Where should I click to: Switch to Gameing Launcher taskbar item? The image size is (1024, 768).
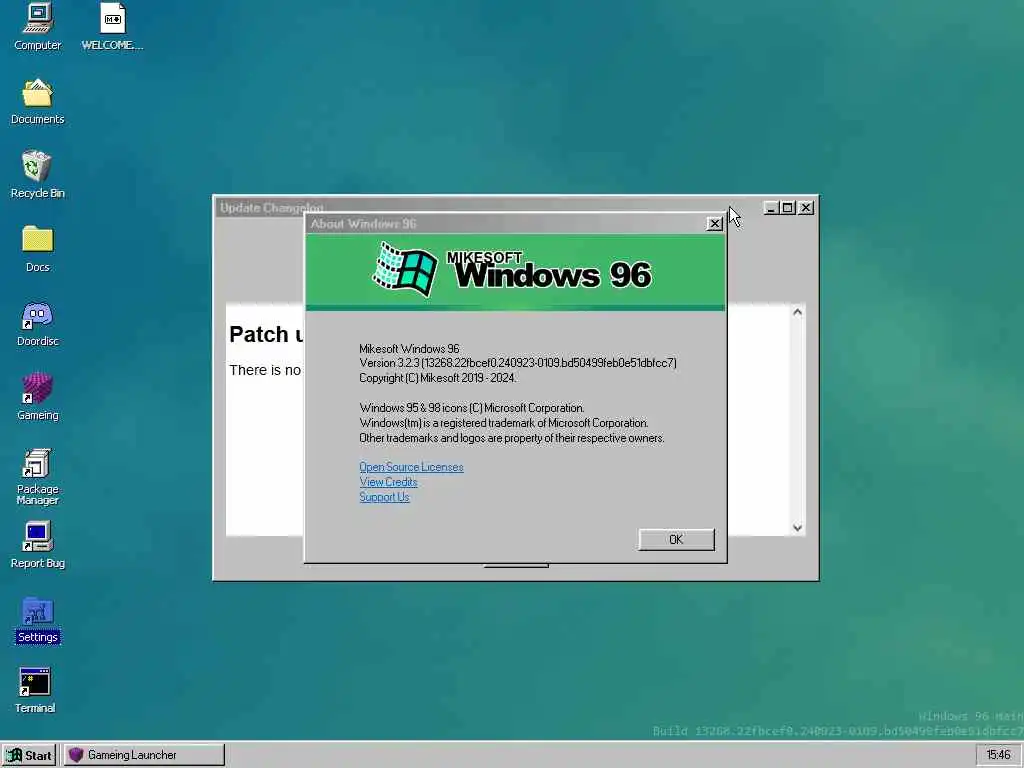click(x=144, y=755)
